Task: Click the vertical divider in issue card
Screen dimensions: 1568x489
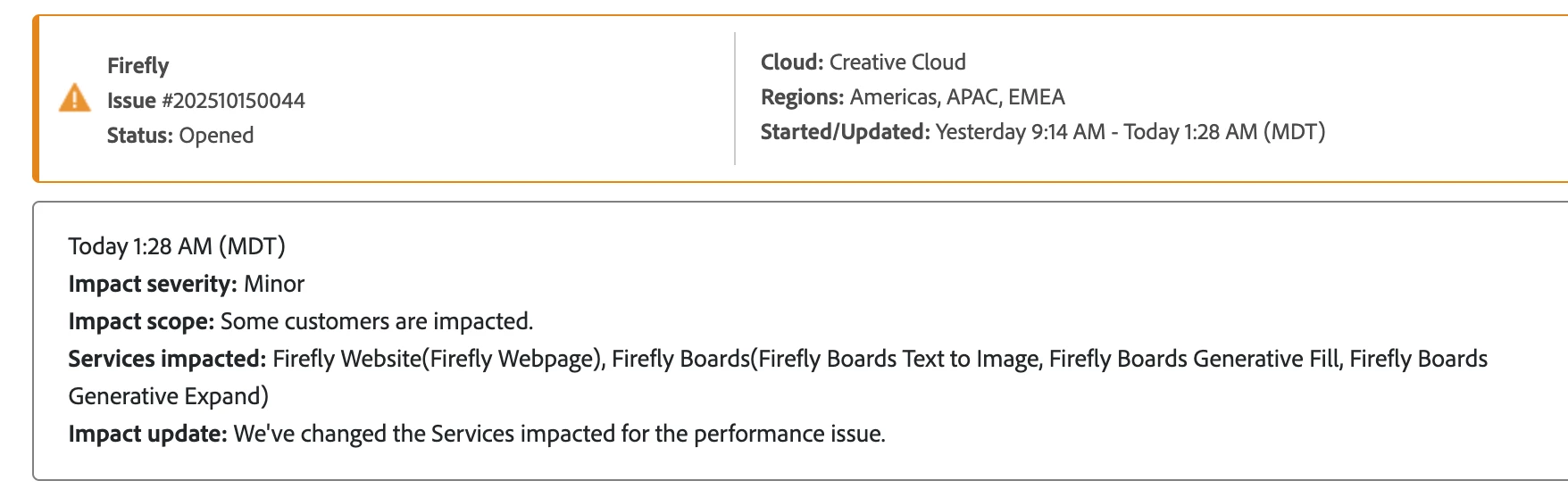Action: [735, 98]
